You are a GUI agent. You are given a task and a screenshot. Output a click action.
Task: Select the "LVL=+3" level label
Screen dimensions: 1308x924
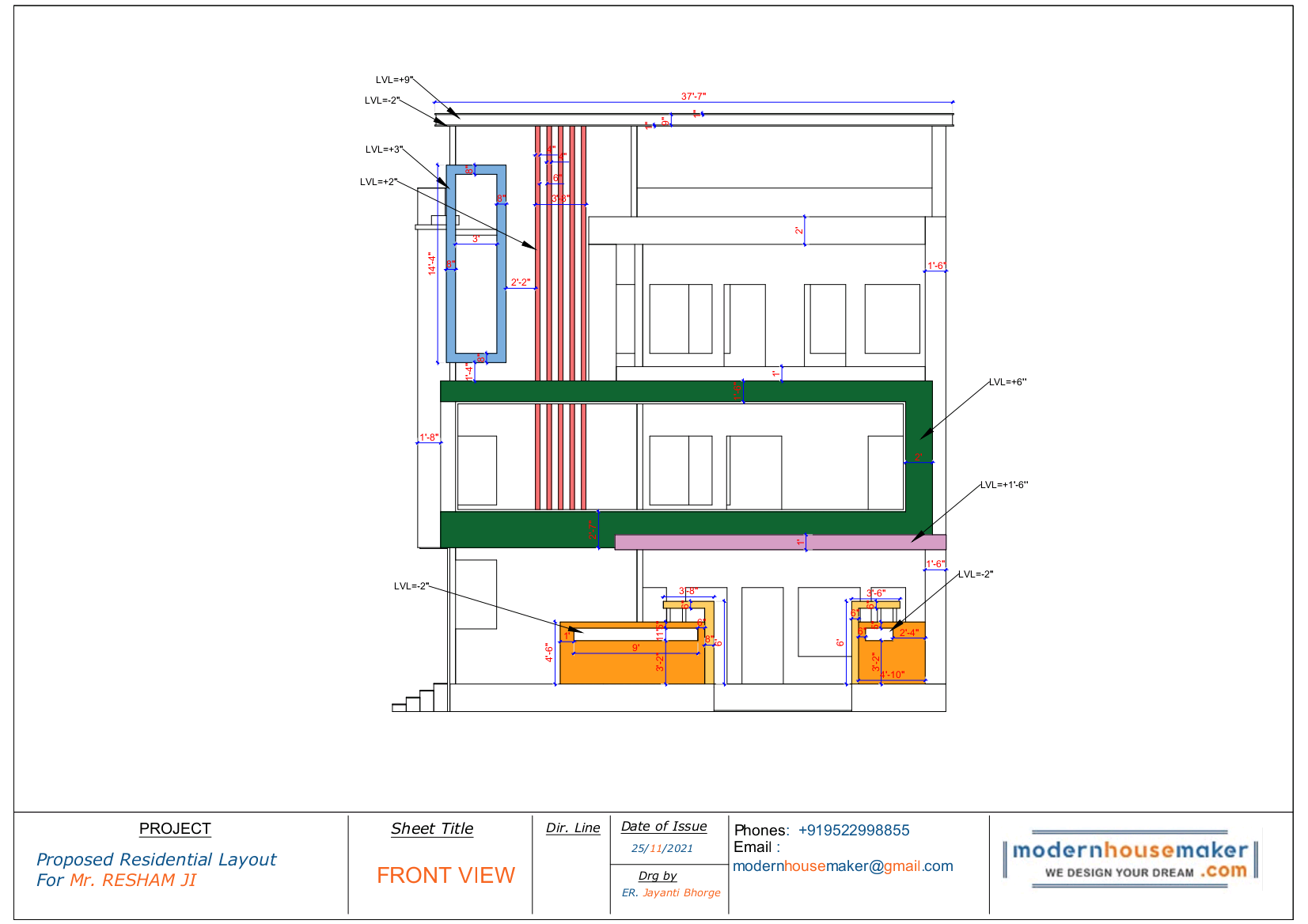tap(384, 150)
